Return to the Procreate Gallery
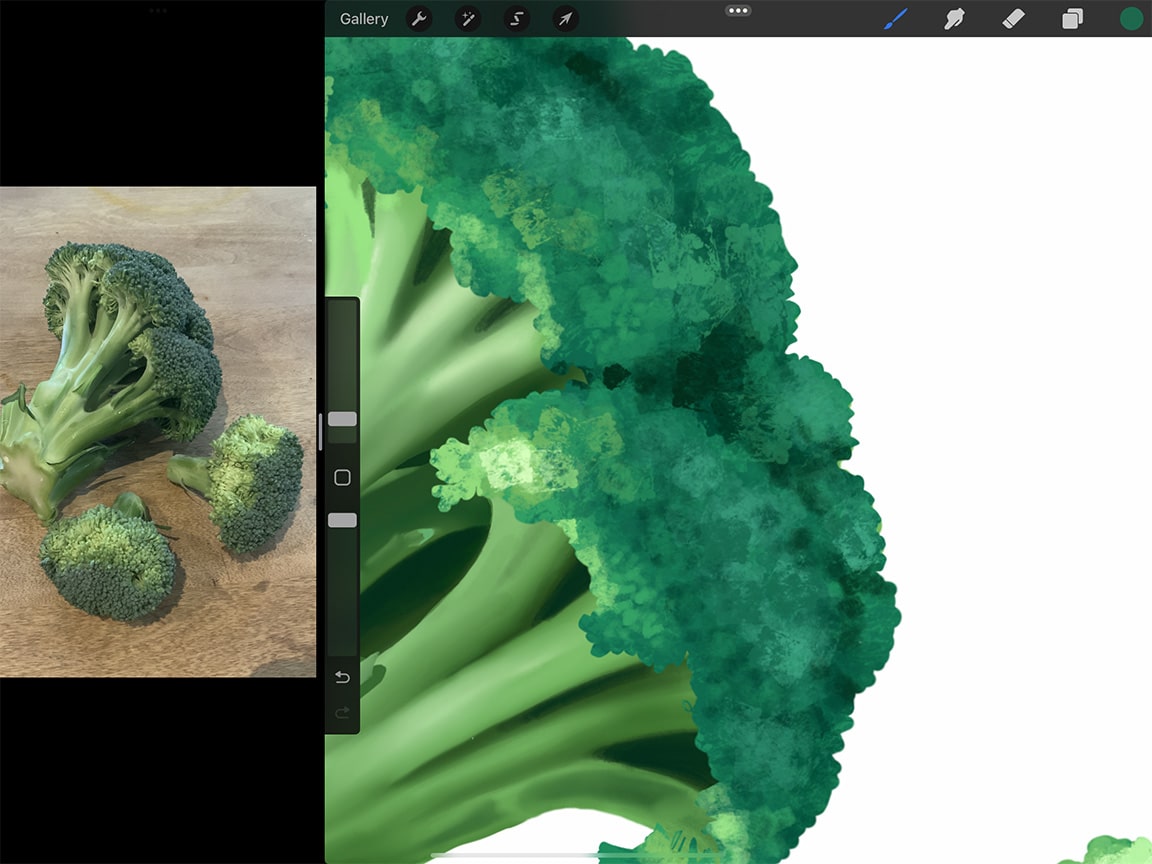Image resolution: width=1152 pixels, height=864 pixels. 363,18
